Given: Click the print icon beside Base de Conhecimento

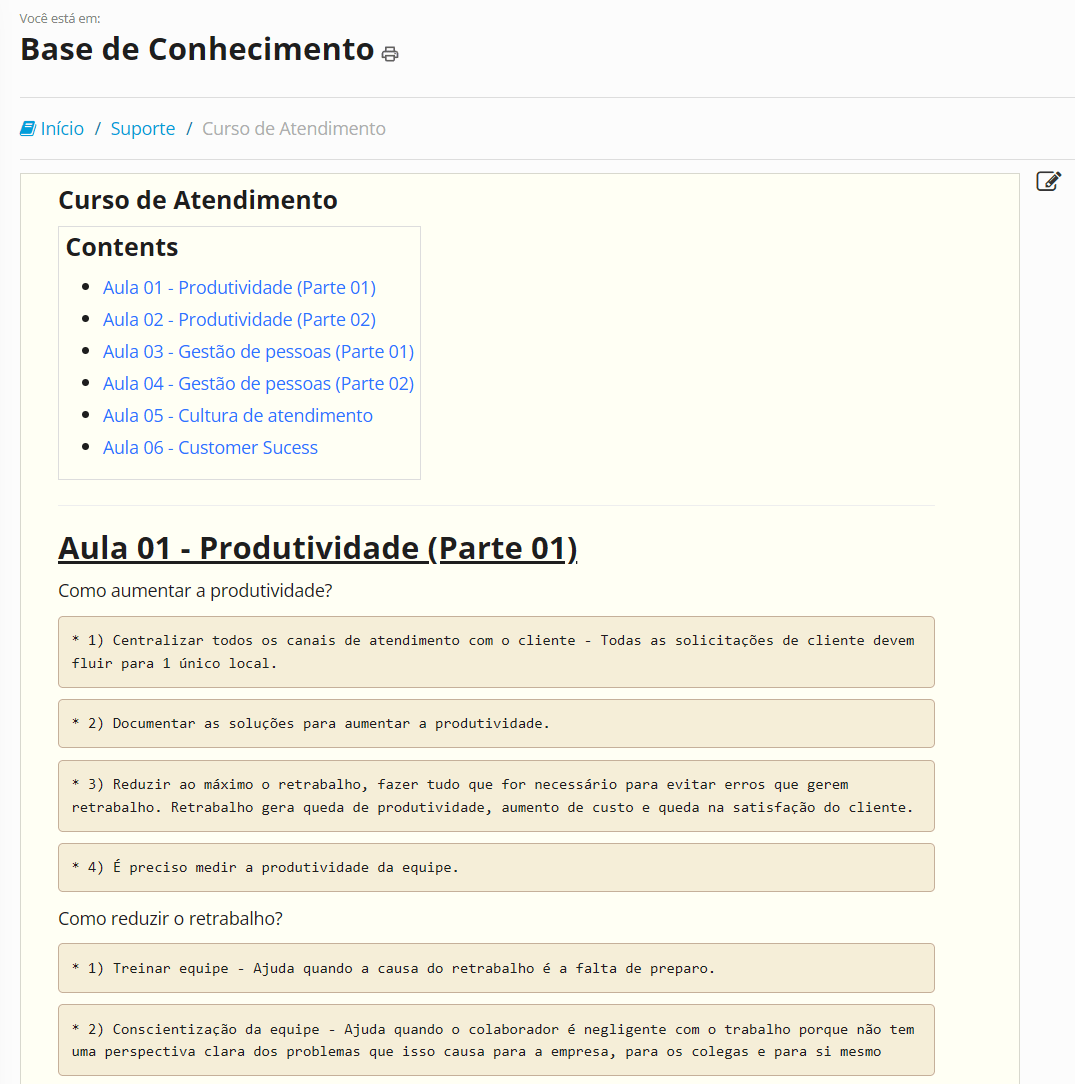Looking at the screenshot, I should pos(390,54).
